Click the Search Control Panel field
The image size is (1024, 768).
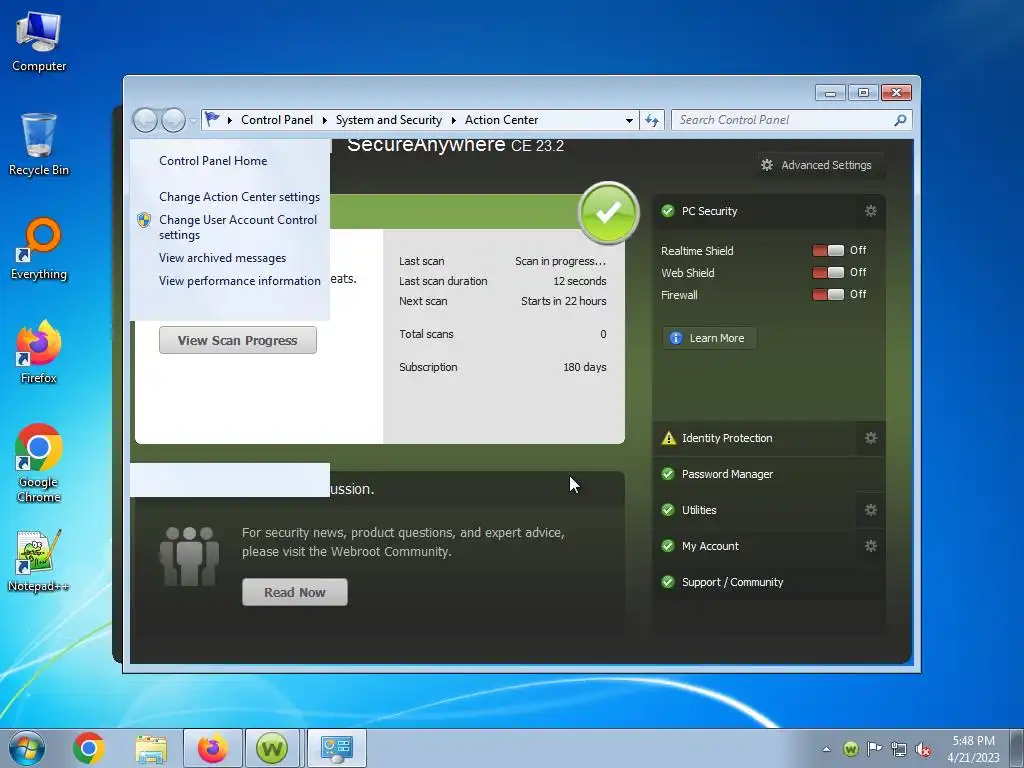(782, 120)
